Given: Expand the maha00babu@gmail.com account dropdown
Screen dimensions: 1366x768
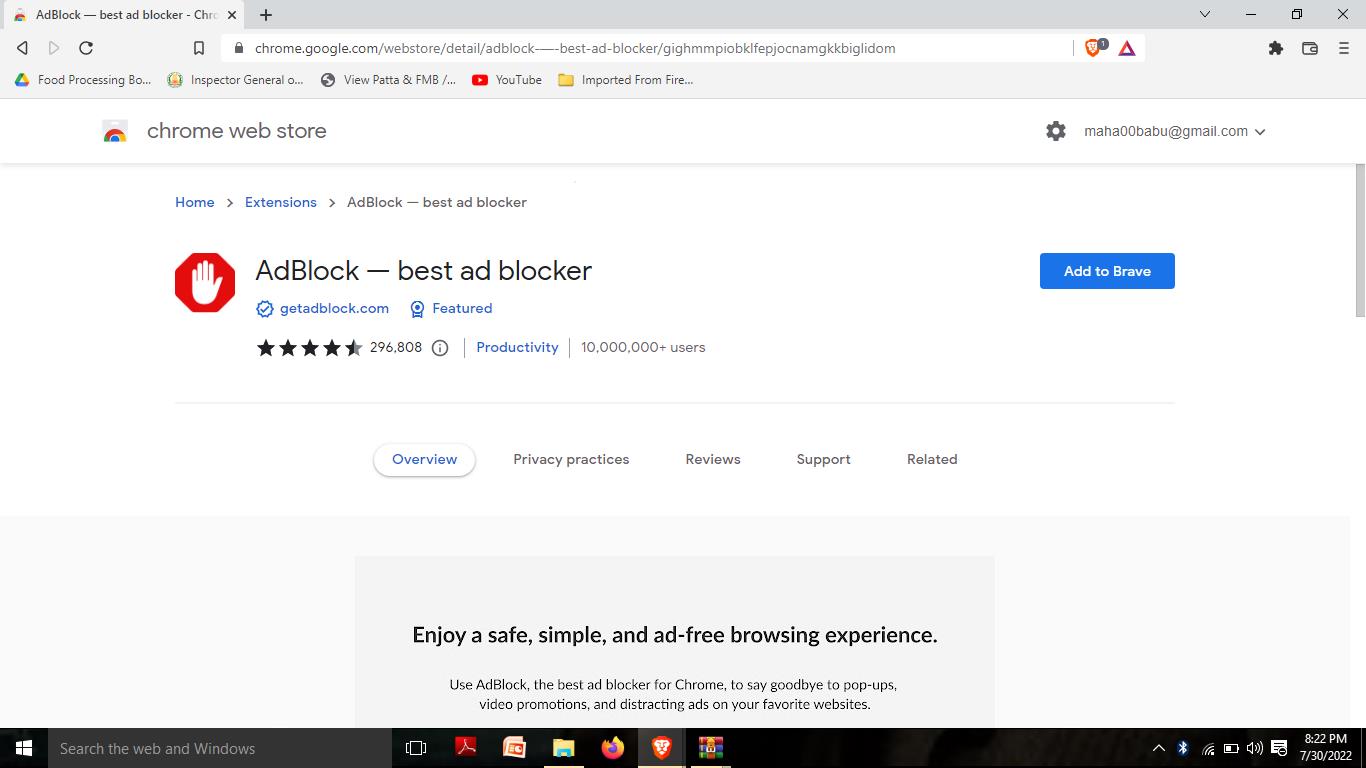Looking at the screenshot, I should (1175, 131).
